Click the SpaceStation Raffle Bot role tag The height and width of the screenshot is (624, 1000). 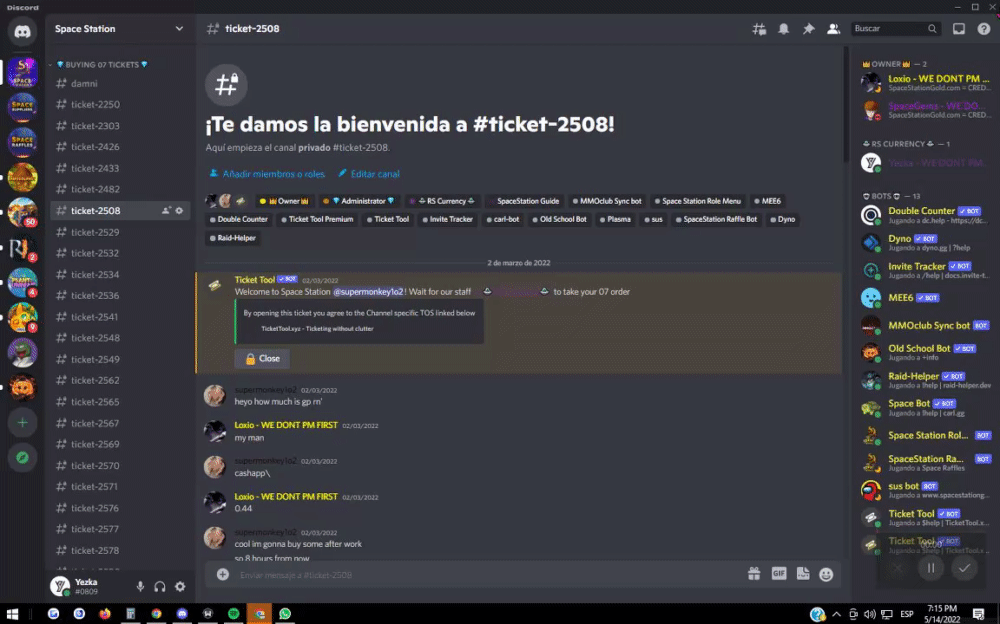[x=716, y=219]
